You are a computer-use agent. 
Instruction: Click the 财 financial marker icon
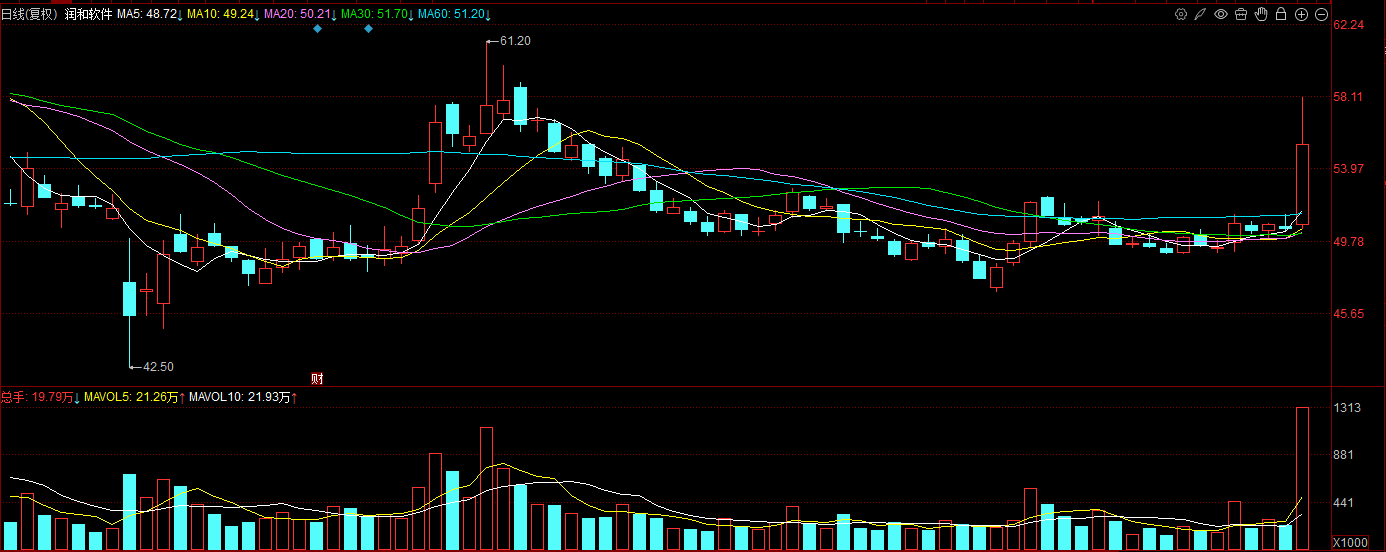coord(317,378)
